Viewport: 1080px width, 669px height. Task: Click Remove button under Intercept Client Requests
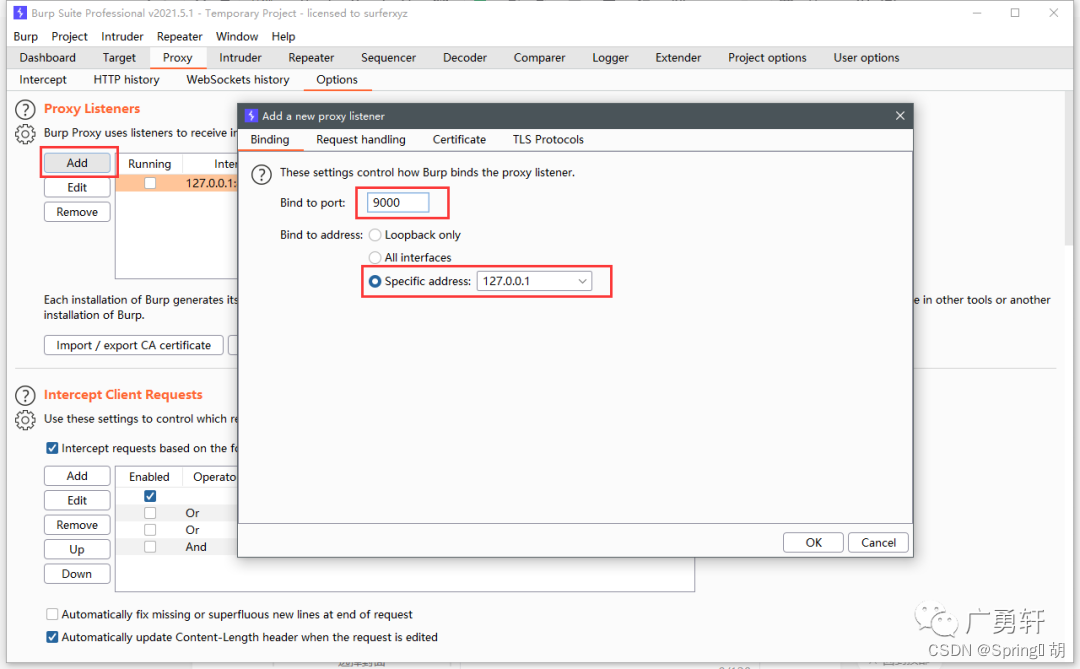[77, 525]
